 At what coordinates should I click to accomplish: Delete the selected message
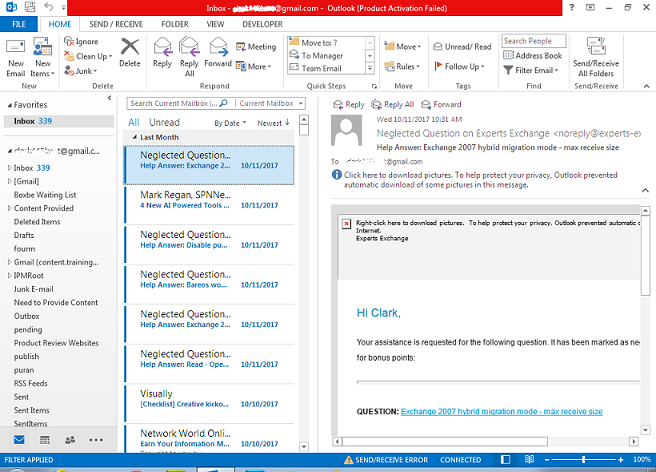pos(130,53)
